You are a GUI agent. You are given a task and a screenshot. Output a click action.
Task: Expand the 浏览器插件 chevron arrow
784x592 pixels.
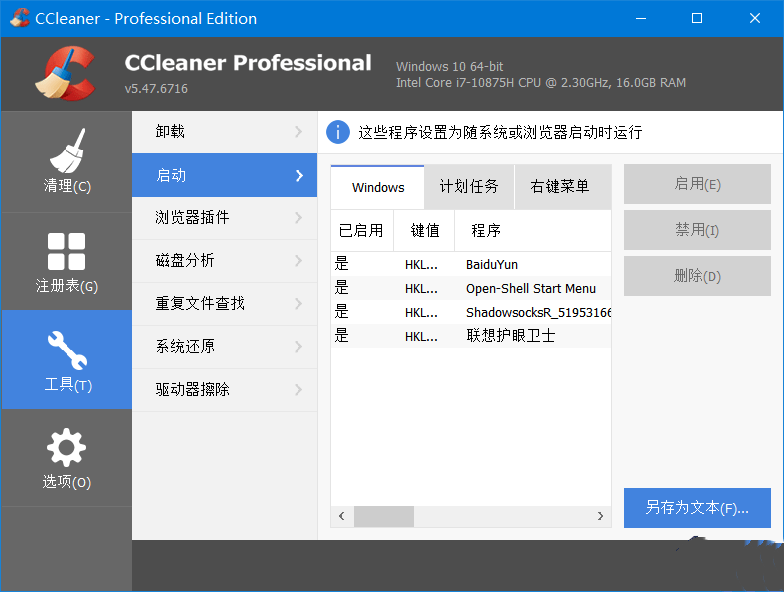click(298, 218)
